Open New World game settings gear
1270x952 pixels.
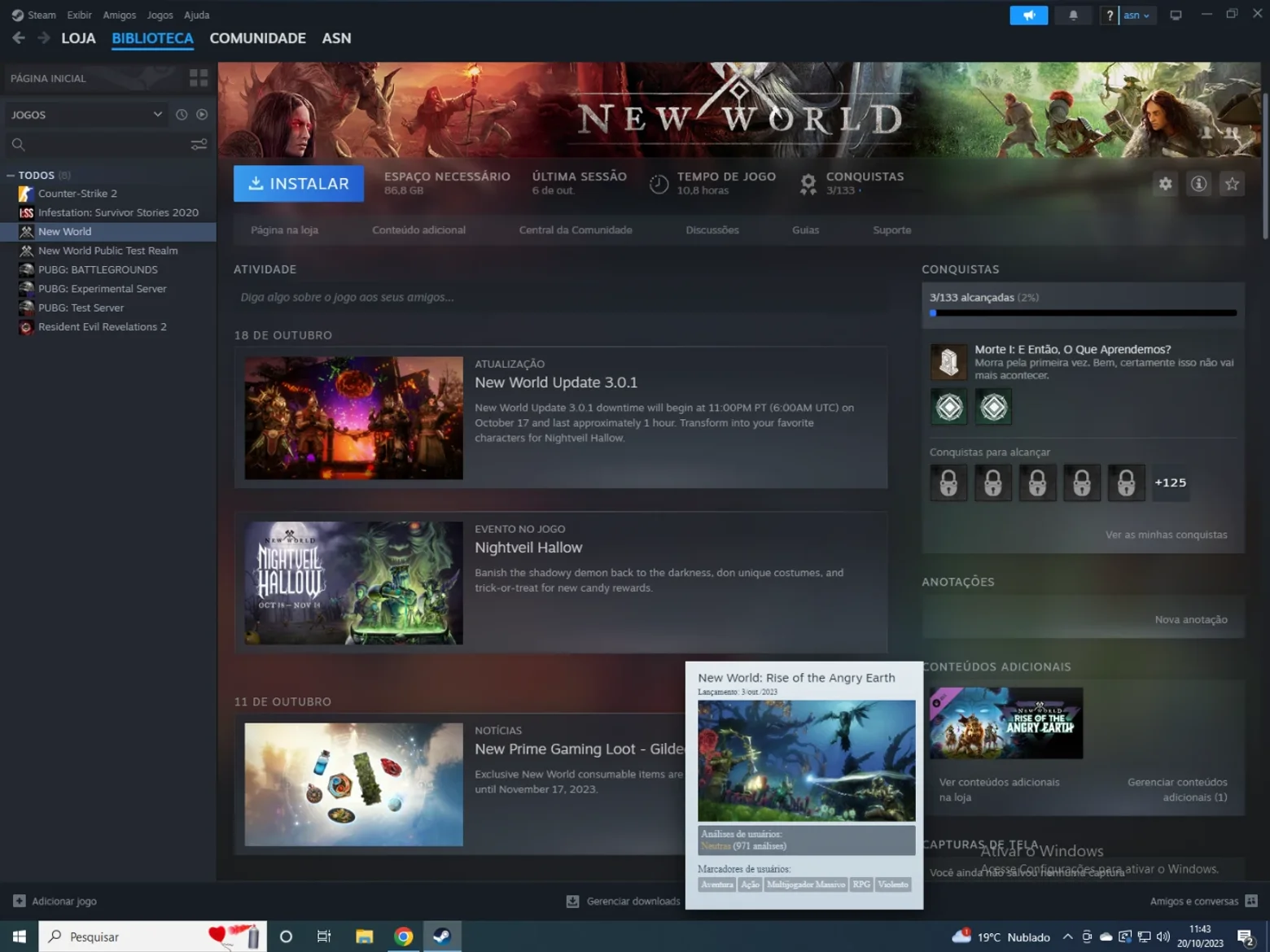pos(1166,184)
